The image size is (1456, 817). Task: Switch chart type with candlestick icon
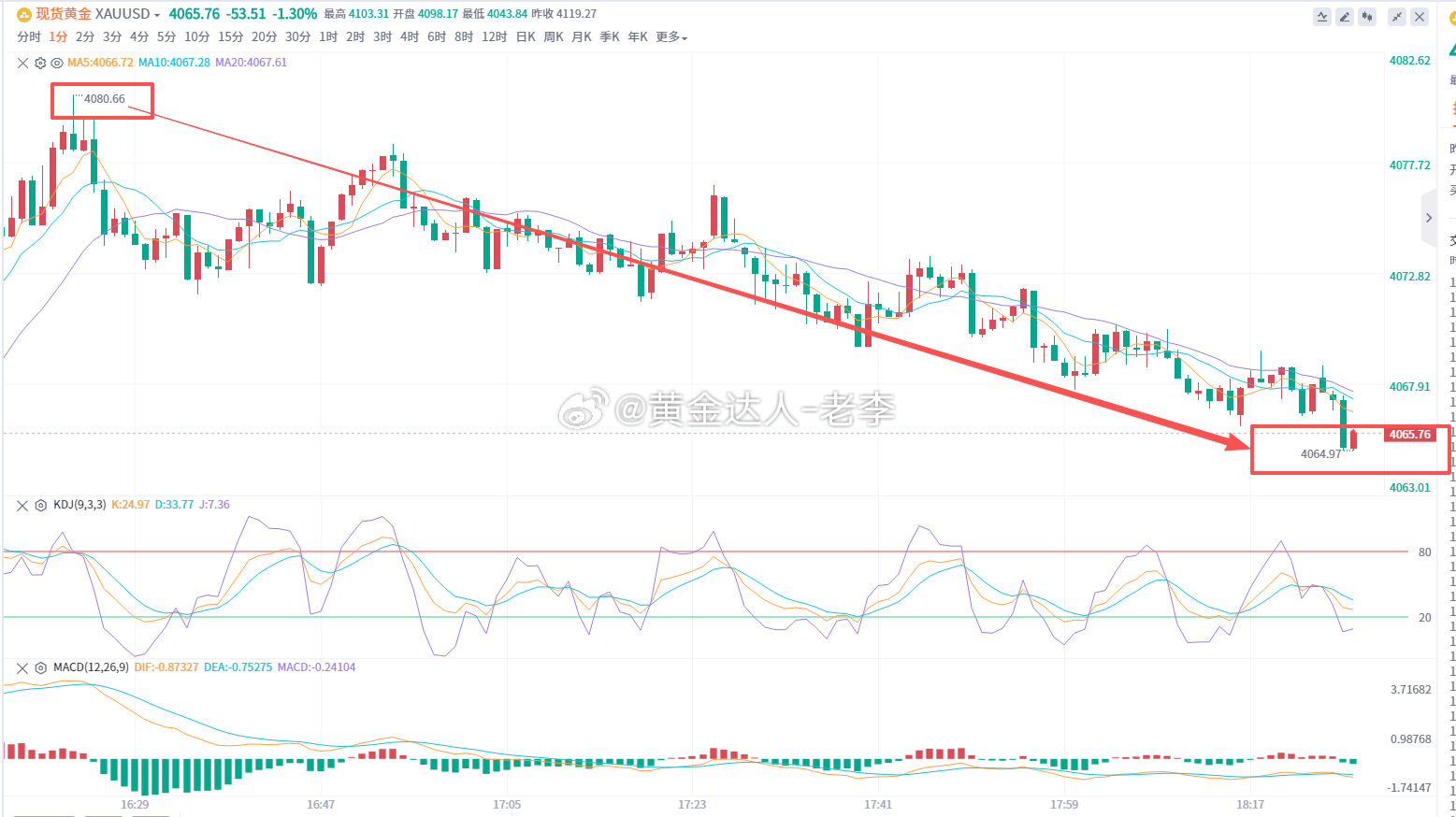click(x=1367, y=17)
